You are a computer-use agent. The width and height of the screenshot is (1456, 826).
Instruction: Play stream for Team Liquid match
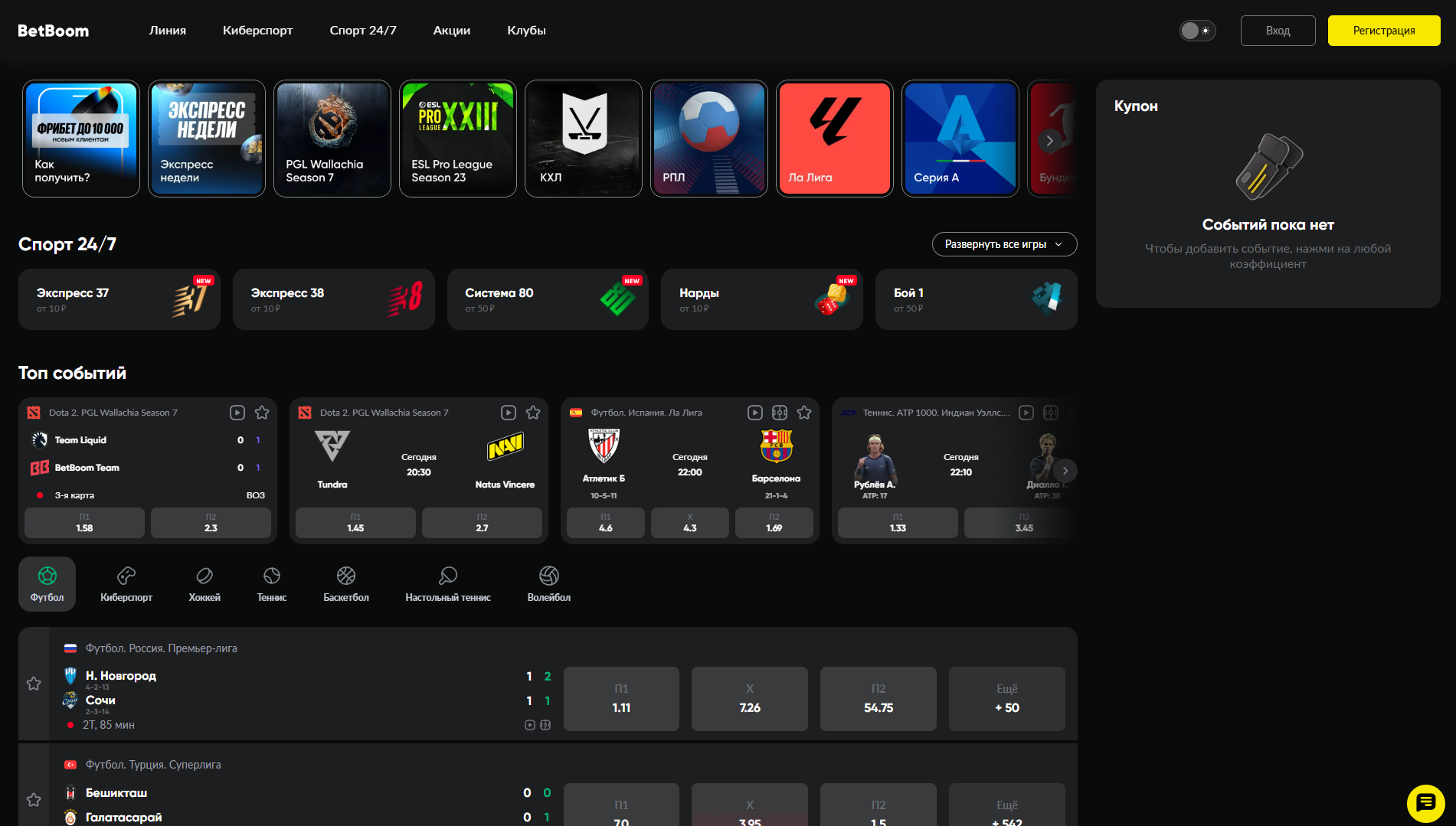237,413
